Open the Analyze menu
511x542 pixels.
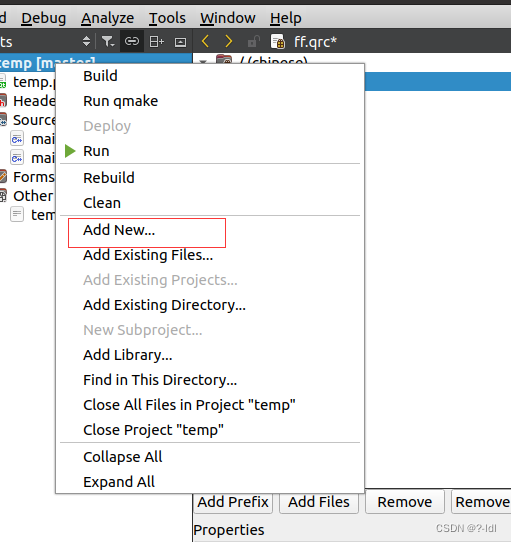[108, 18]
